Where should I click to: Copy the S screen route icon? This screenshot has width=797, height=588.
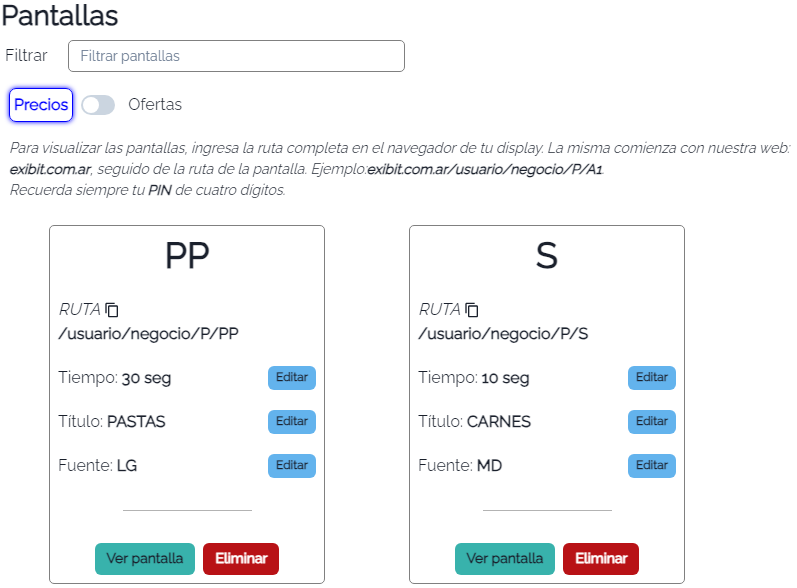[472, 310]
